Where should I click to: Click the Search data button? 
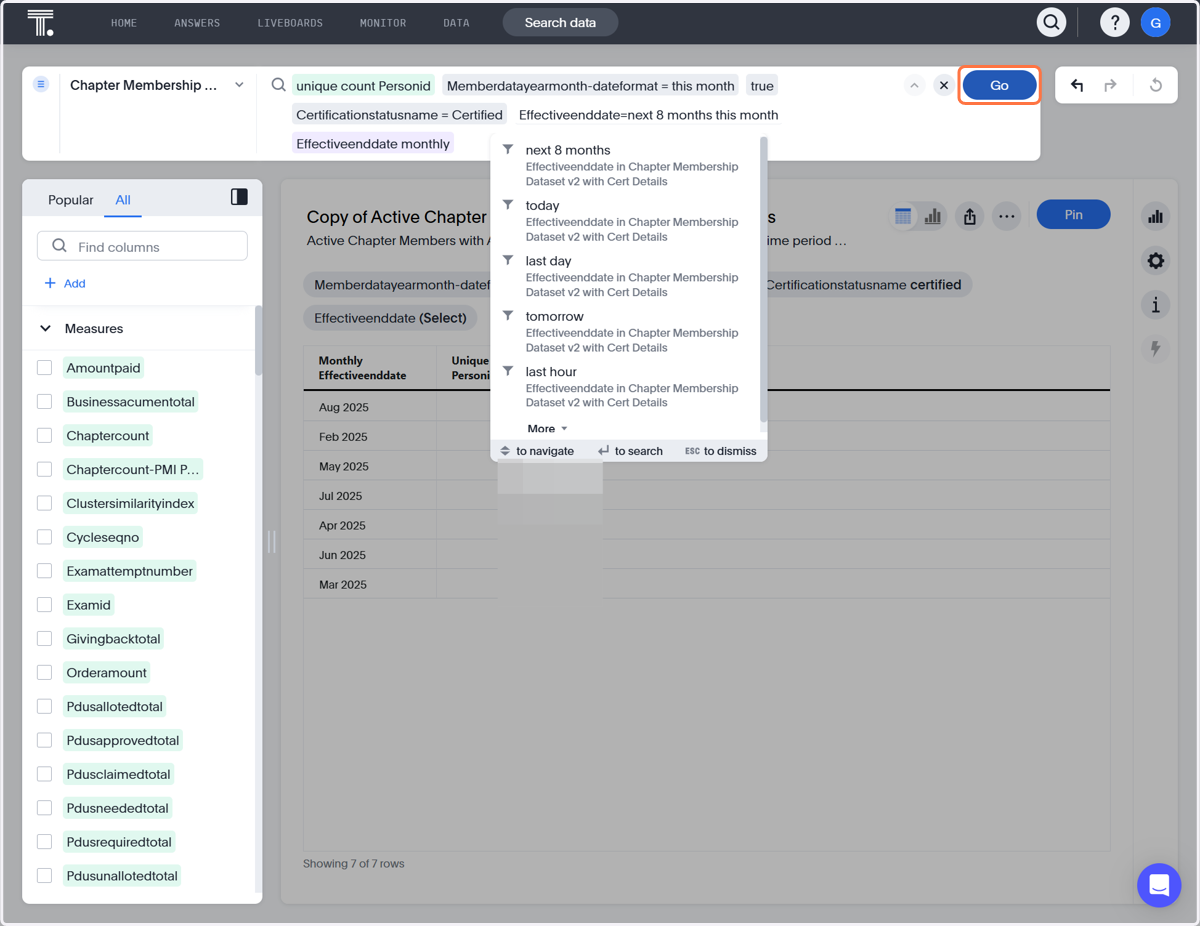560,22
